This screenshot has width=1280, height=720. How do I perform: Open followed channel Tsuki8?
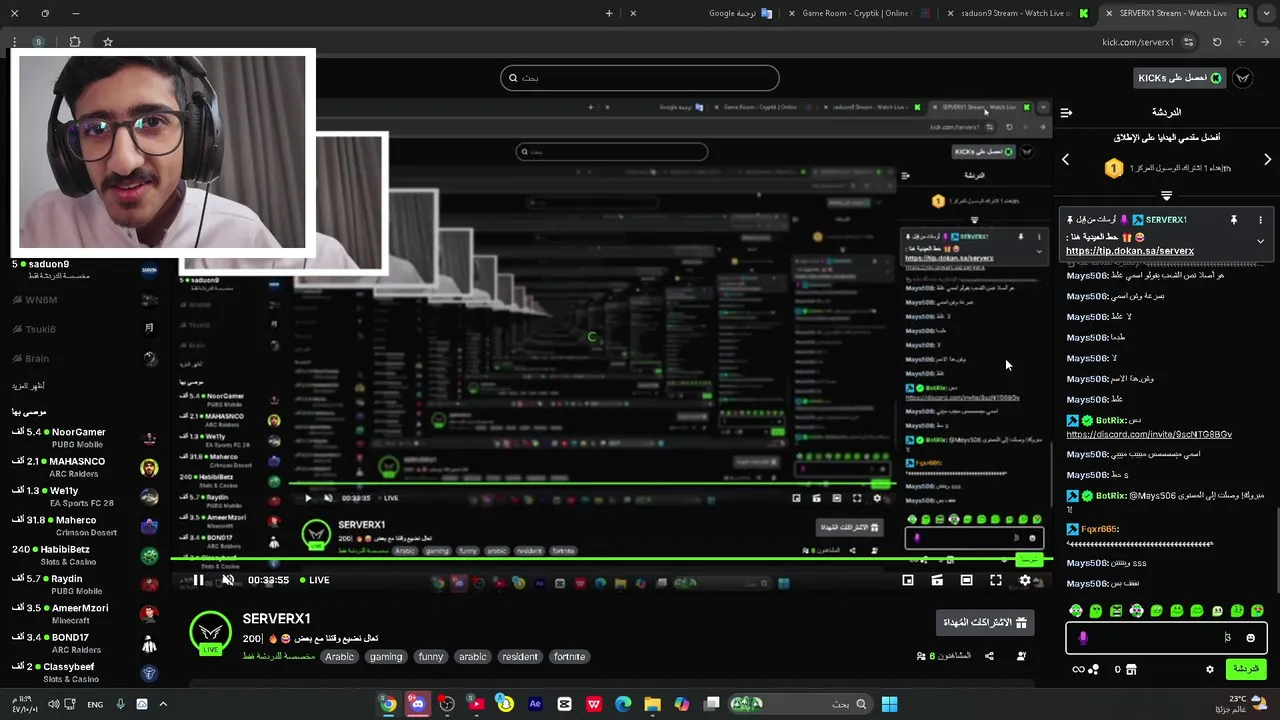(85, 329)
